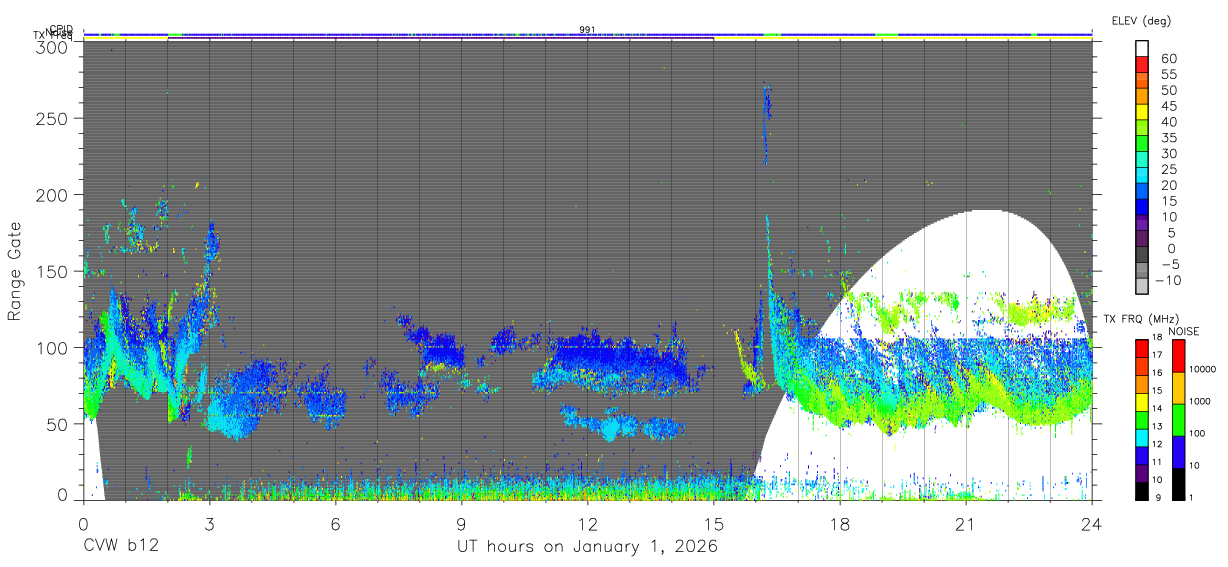Click the "200" Range Gate tick label
Image resolution: width=1228 pixels, height=567 pixels.
click(54, 194)
